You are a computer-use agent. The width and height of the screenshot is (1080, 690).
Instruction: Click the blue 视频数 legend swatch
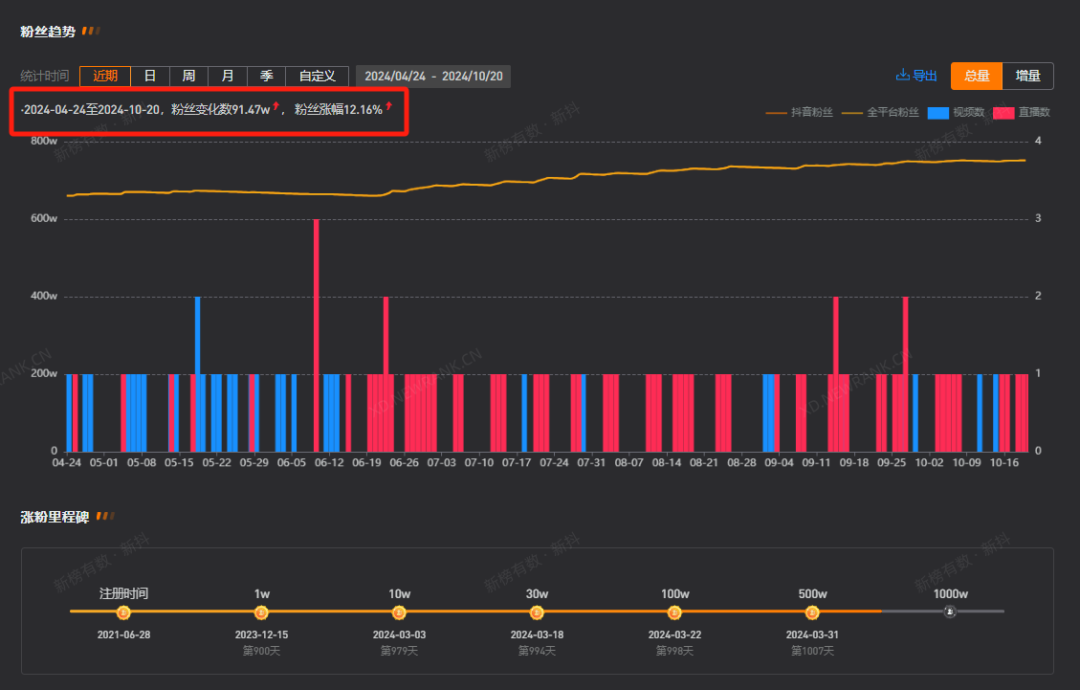[938, 113]
